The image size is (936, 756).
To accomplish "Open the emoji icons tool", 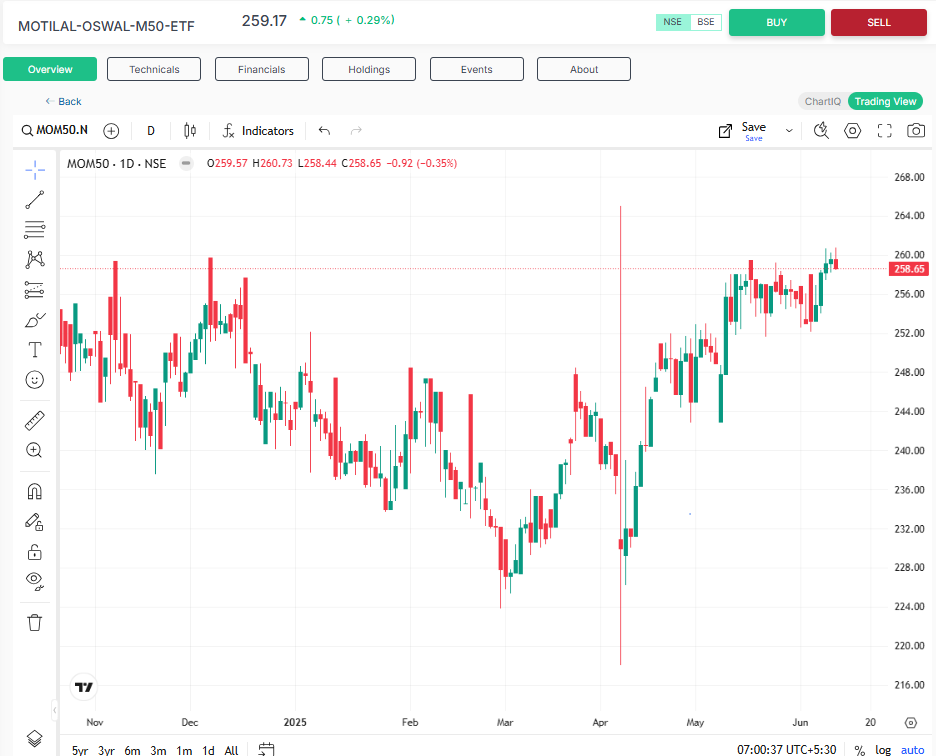I will [x=35, y=380].
